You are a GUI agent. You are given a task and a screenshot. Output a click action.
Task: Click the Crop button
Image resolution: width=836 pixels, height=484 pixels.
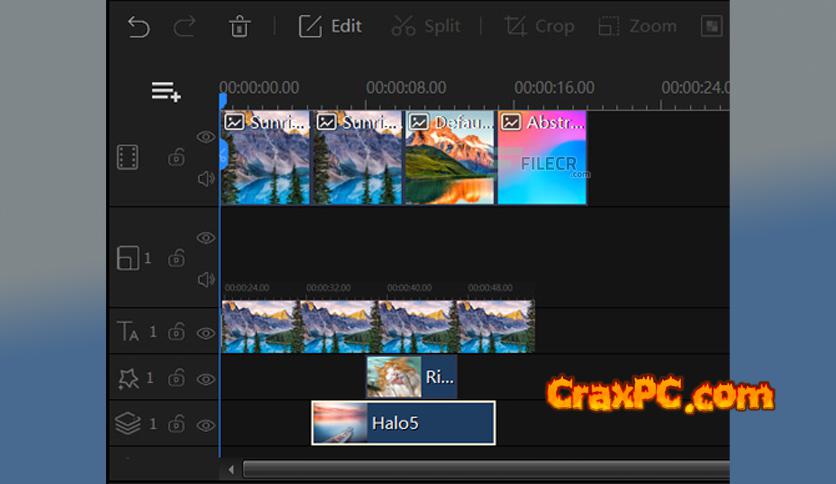[x=539, y=27]
